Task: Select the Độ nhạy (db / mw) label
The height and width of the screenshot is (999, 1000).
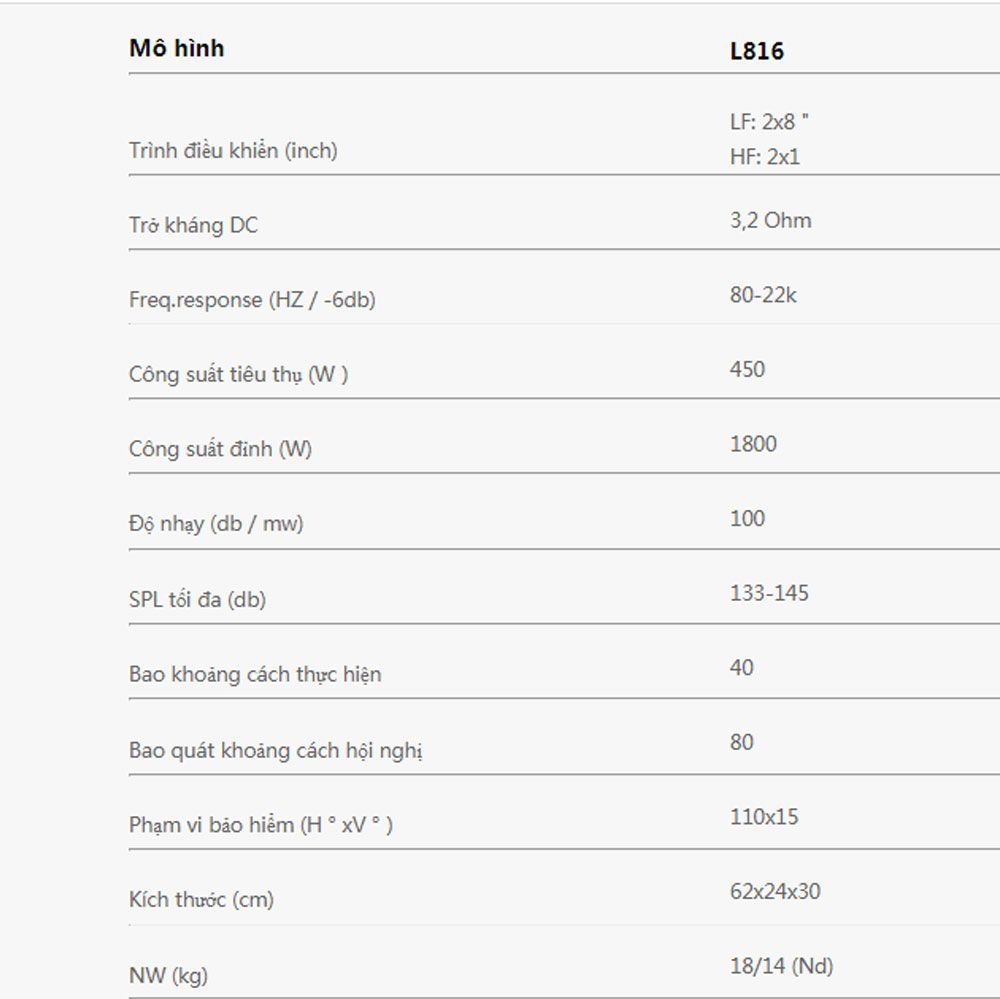Action: tap(216, 524)
